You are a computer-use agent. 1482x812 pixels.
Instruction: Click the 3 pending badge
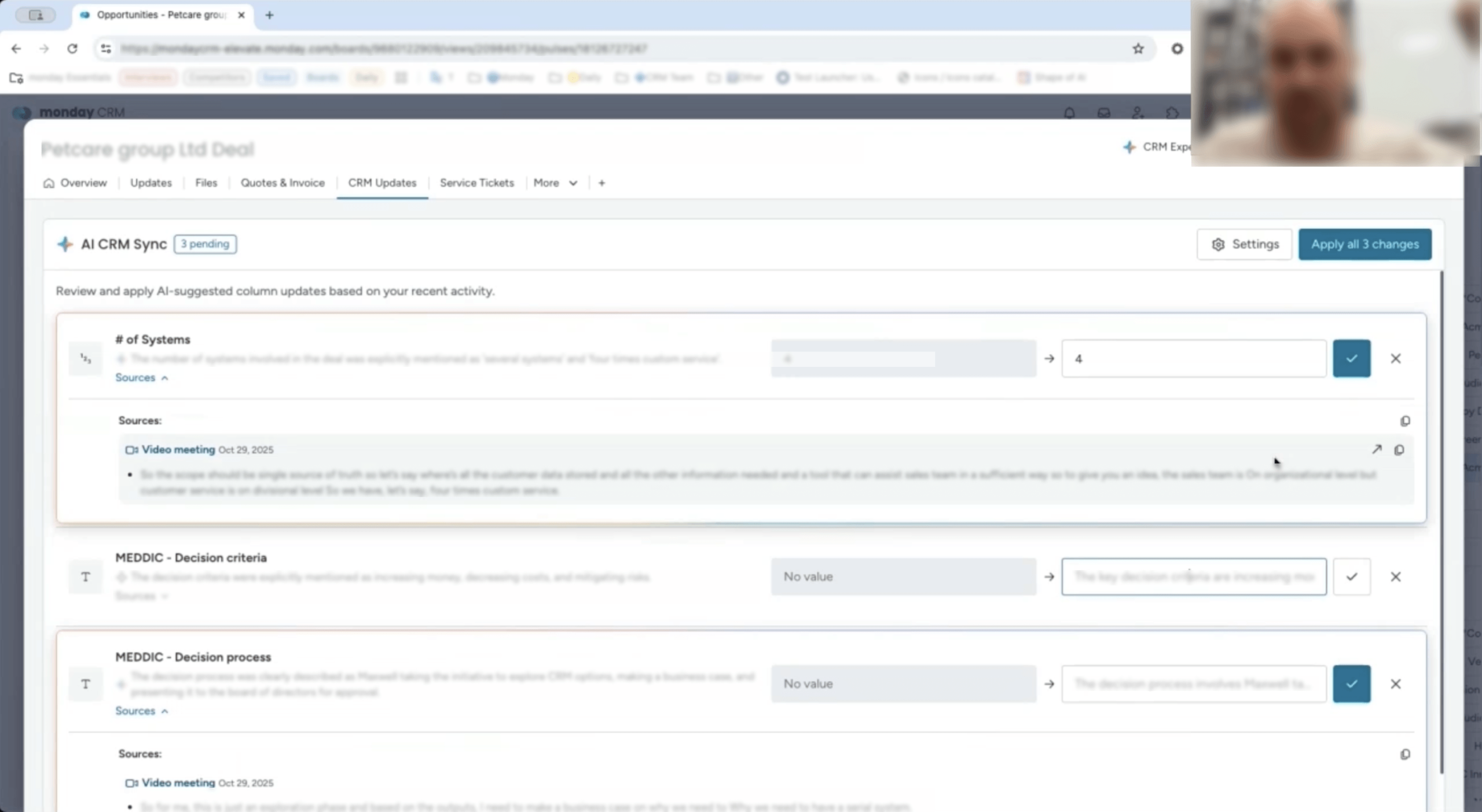click(205, 244)
